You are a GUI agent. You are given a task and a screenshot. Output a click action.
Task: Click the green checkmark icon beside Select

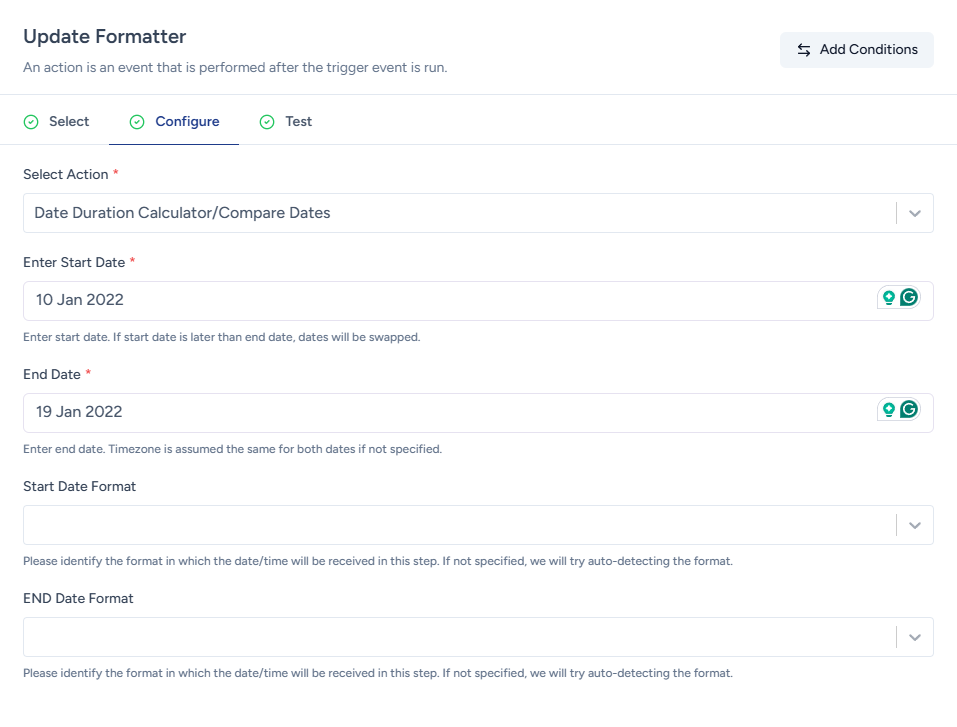coord(31,122)
